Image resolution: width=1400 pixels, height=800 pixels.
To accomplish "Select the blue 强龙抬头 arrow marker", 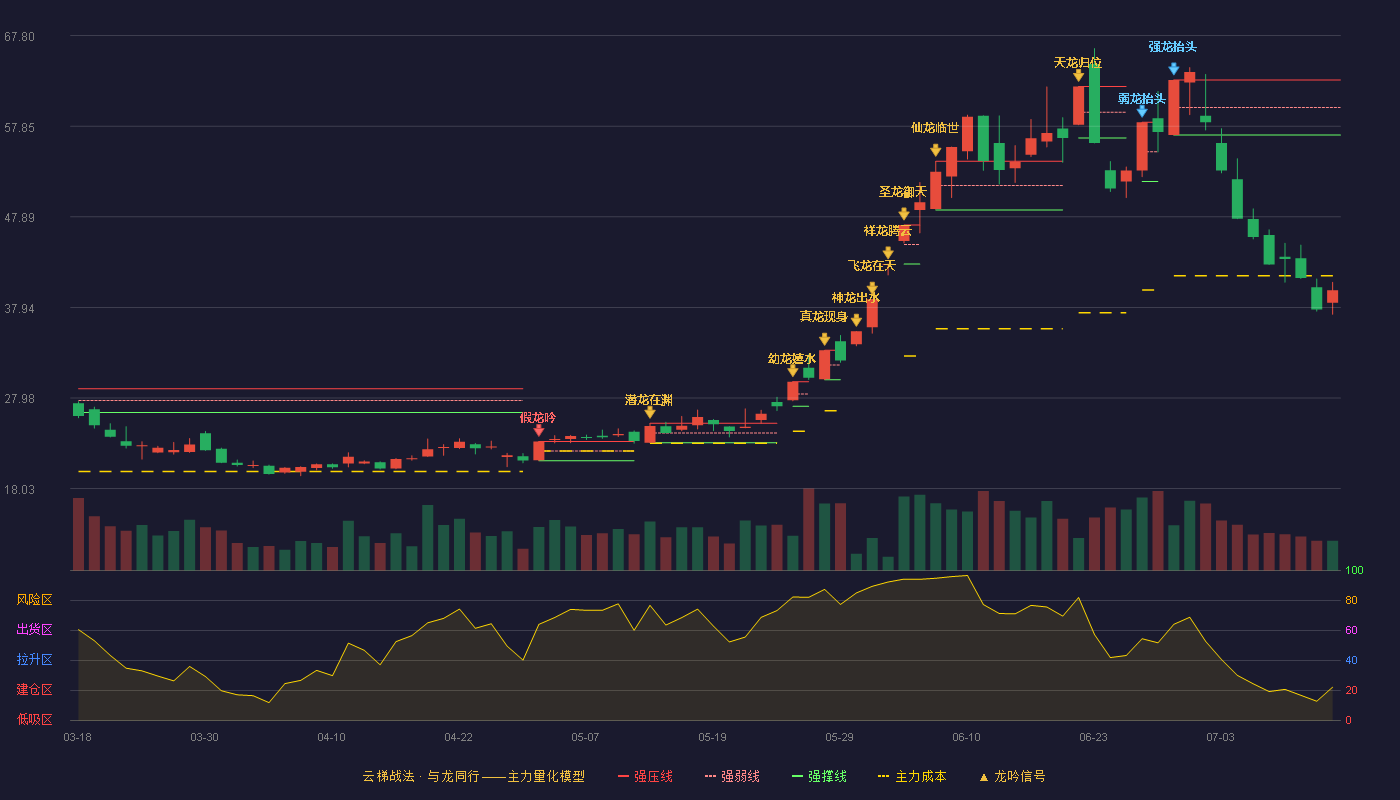I will click(x=1173, y=69).
